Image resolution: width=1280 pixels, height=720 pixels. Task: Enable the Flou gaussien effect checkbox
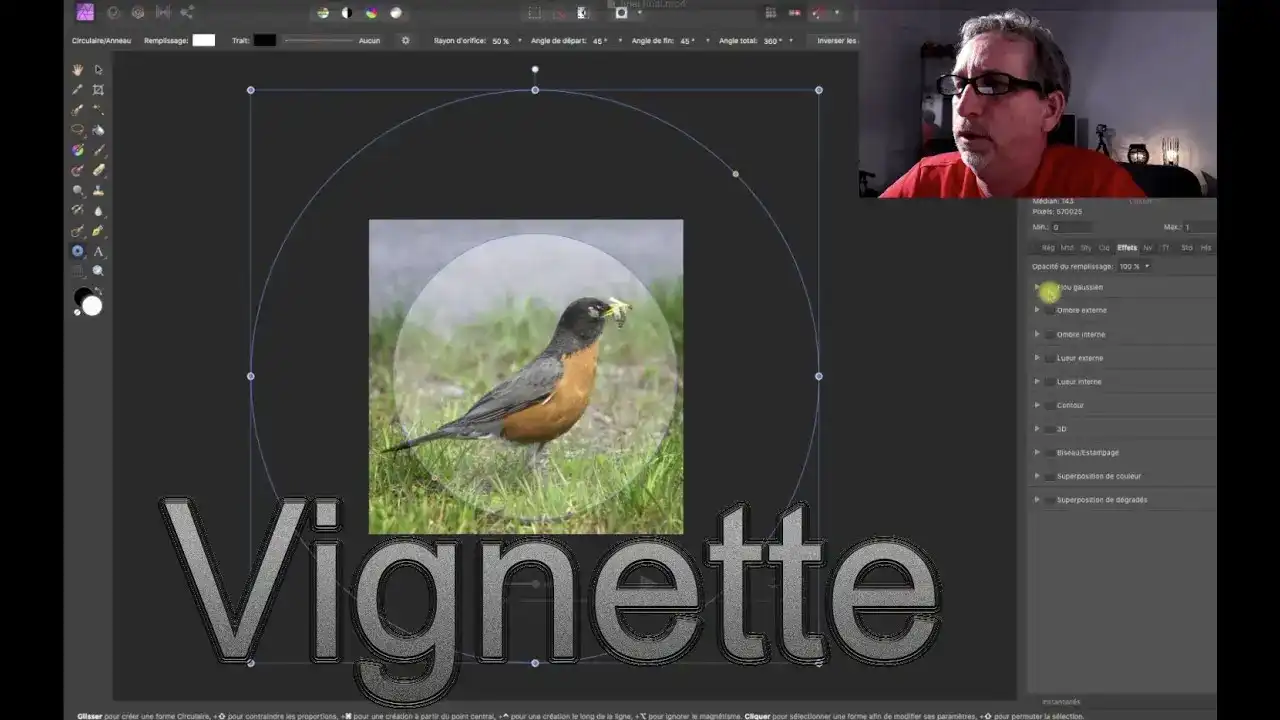tap(1048, 287)
